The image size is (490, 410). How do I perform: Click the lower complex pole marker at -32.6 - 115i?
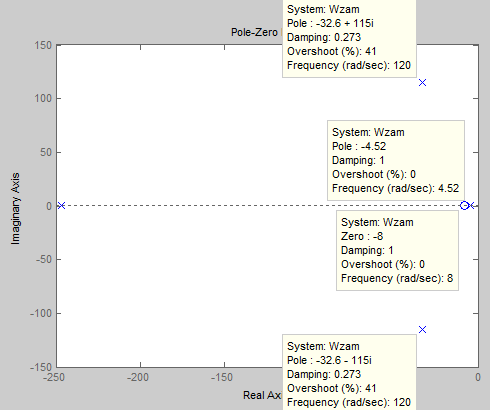(422, 329)
